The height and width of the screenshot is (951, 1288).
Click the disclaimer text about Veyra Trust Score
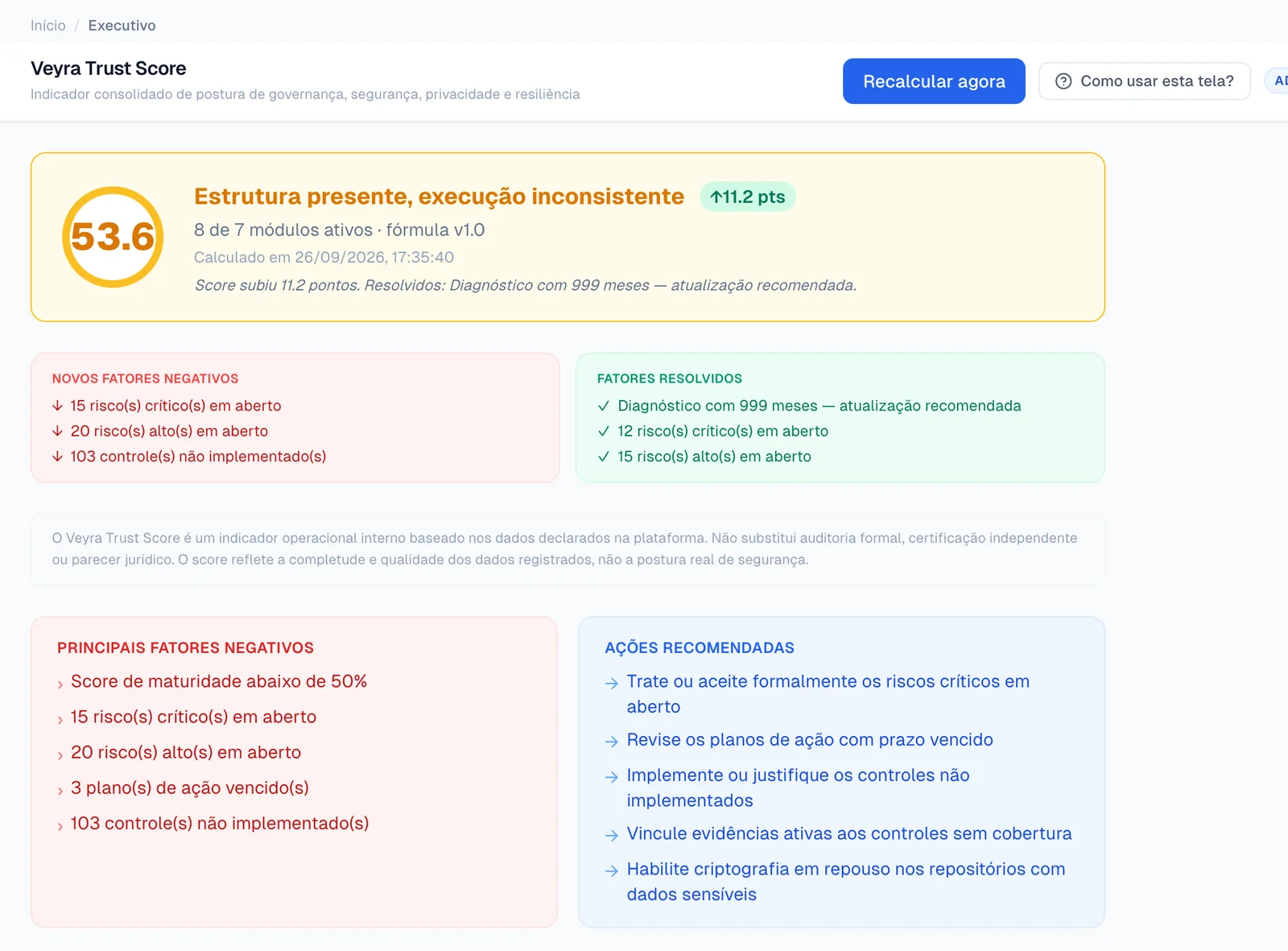pos(565,549)
